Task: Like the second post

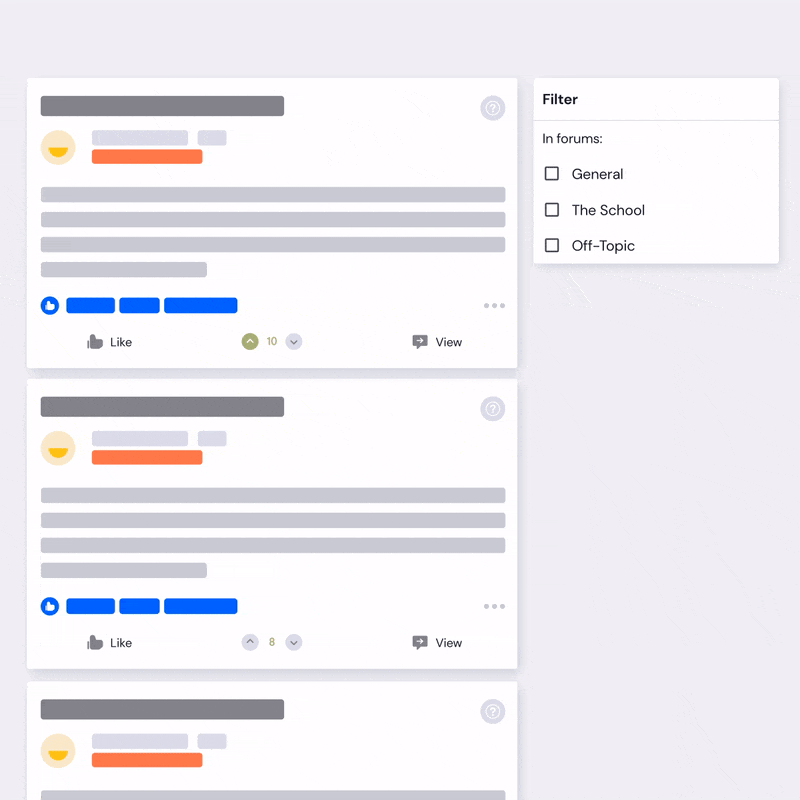Action: (109, 642)
